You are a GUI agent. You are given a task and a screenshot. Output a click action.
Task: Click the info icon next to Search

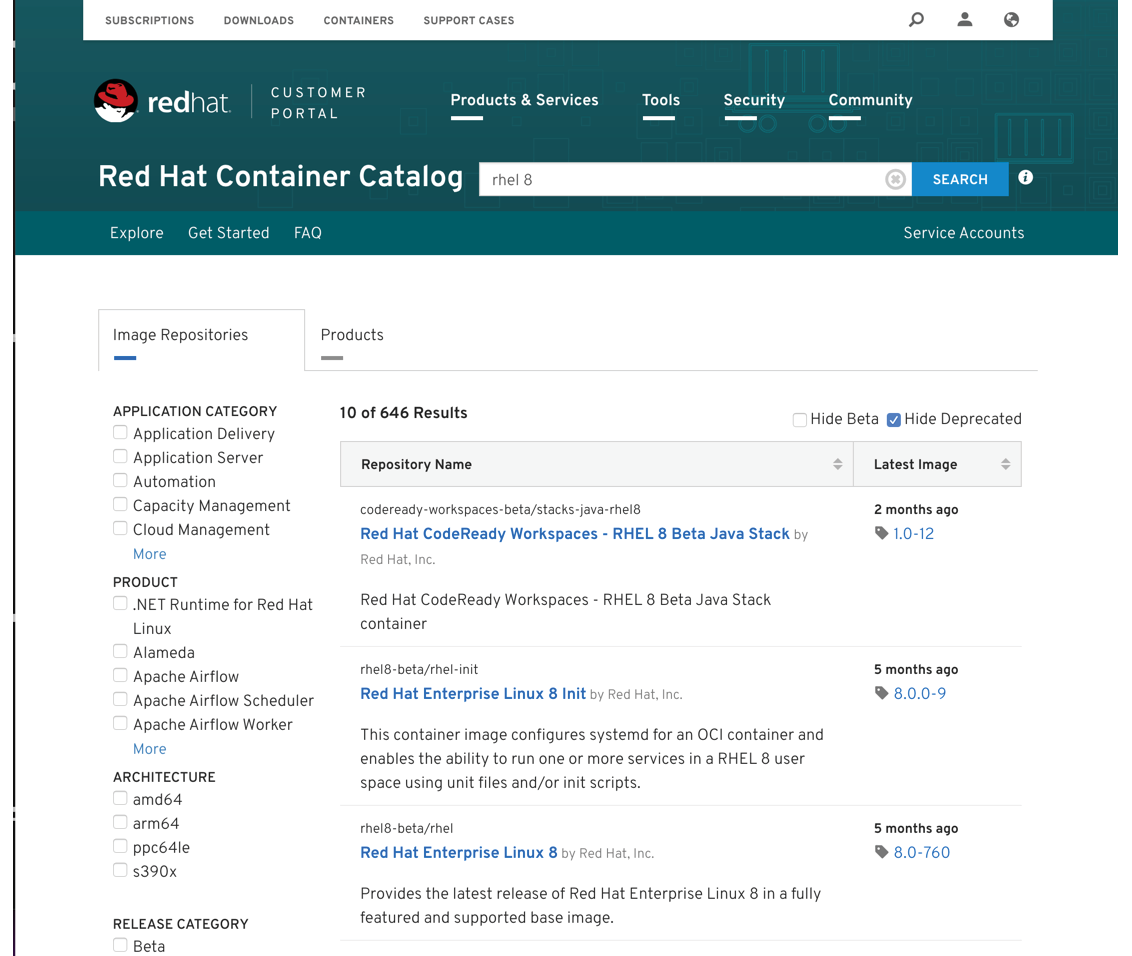pyautogui.click(x=1025, y=178)
